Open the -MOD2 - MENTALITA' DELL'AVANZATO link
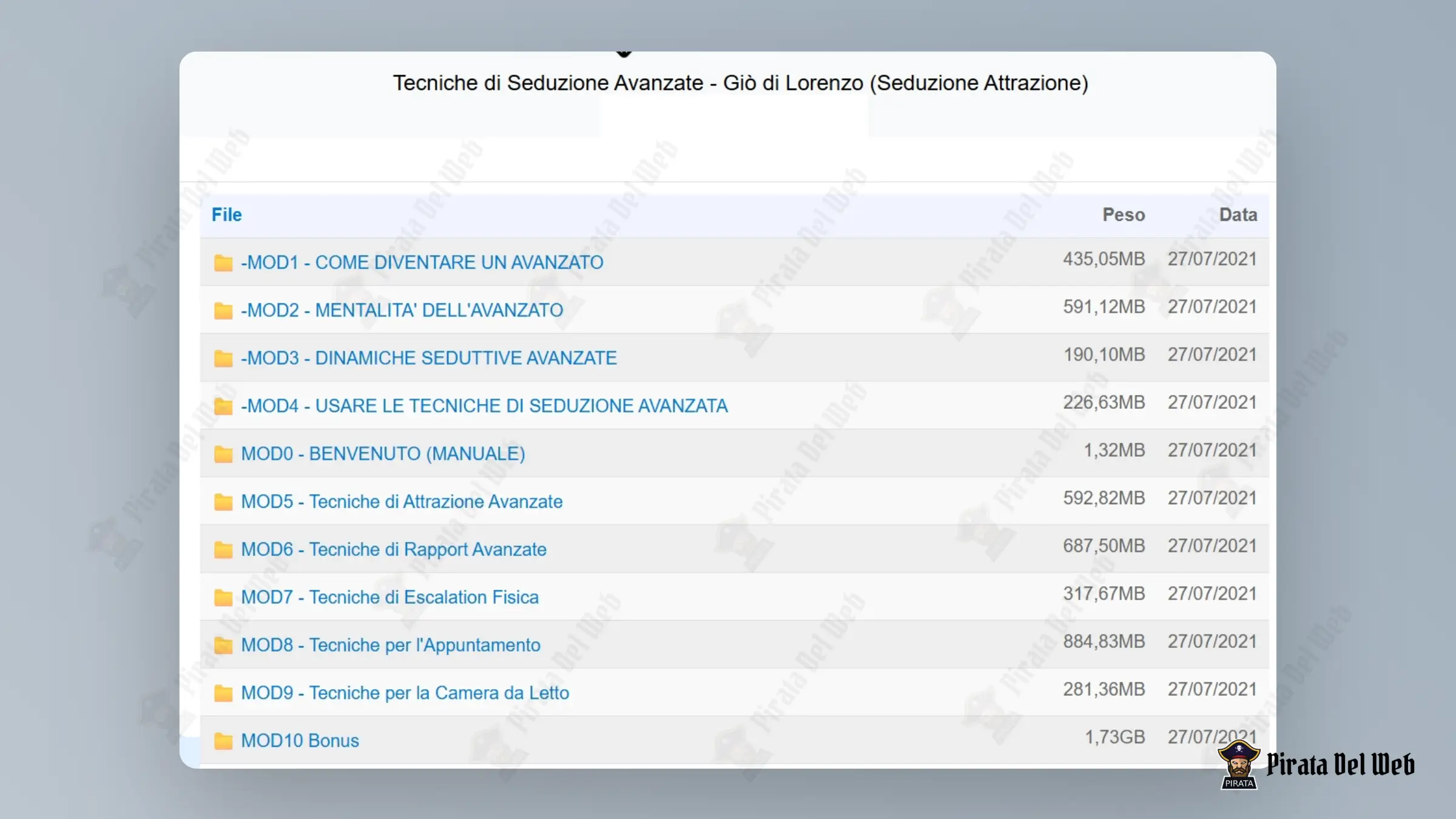This screenshot has width=1456, height=819. tap(402, 310)
